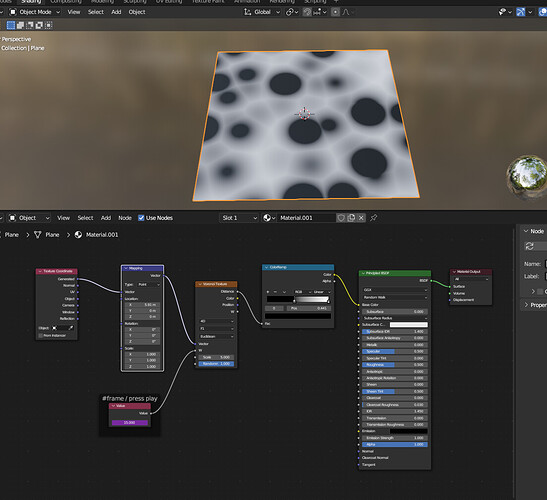Click the remove color stop minus in ColorRamp
Viewport: 547px width, 500px height.
coord(275,292)
